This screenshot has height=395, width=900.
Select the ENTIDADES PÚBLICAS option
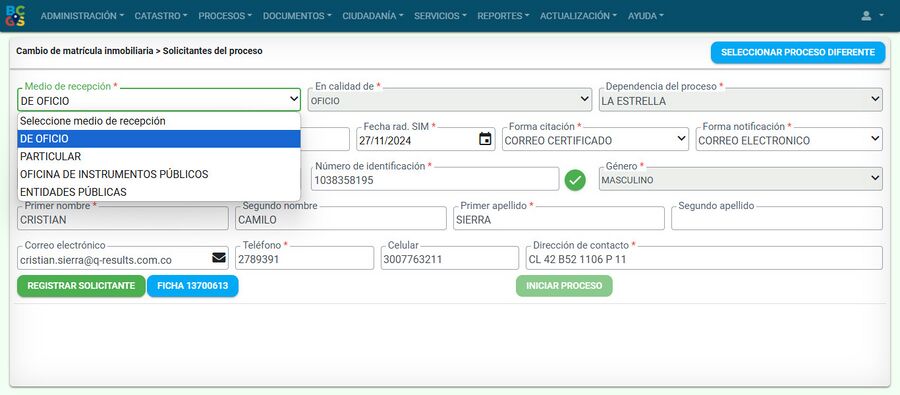tap(159, 192)
